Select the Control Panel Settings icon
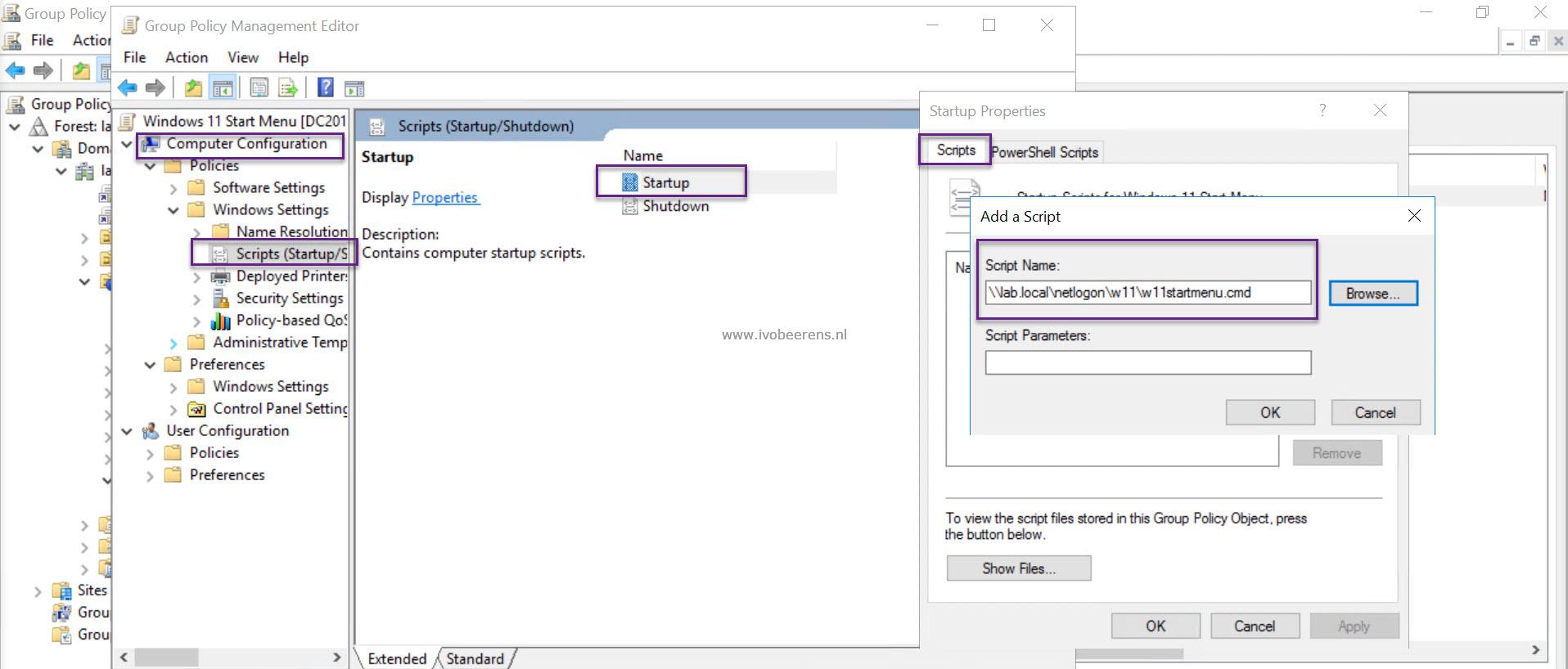 coord(196,409)
